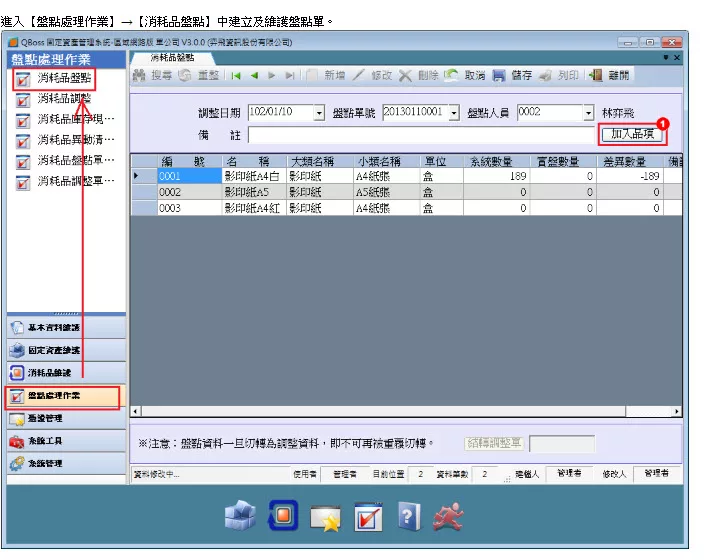Screen dimensions: 715x560
Task: Click horizontal scrollbar right arrow under grid
Action: click(x=677, y=411)
